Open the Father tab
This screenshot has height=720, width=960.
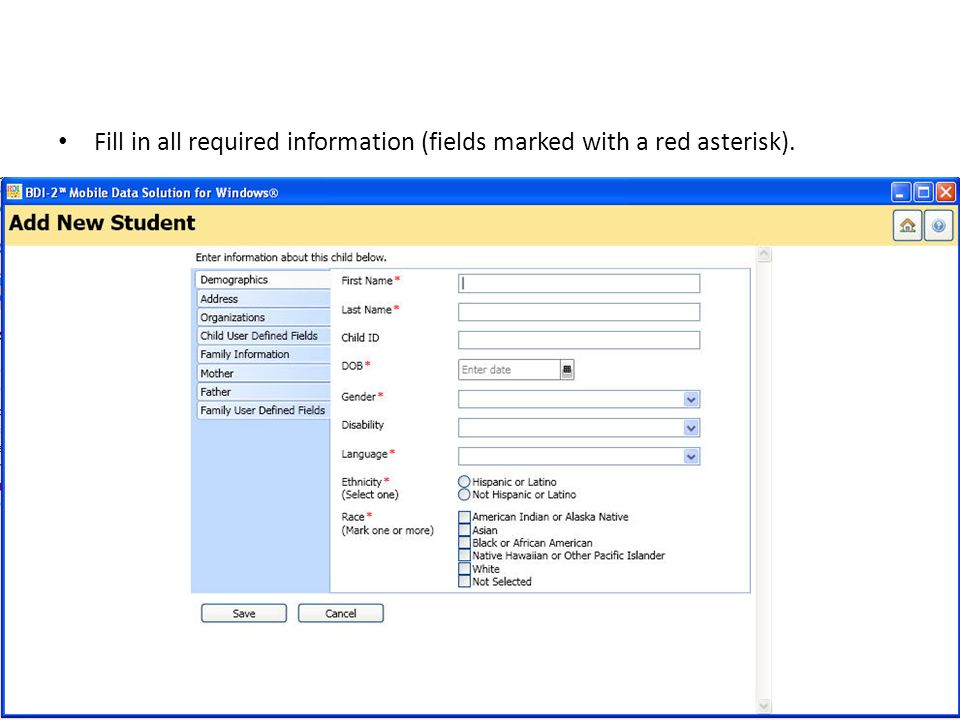[x=263, y=391]
